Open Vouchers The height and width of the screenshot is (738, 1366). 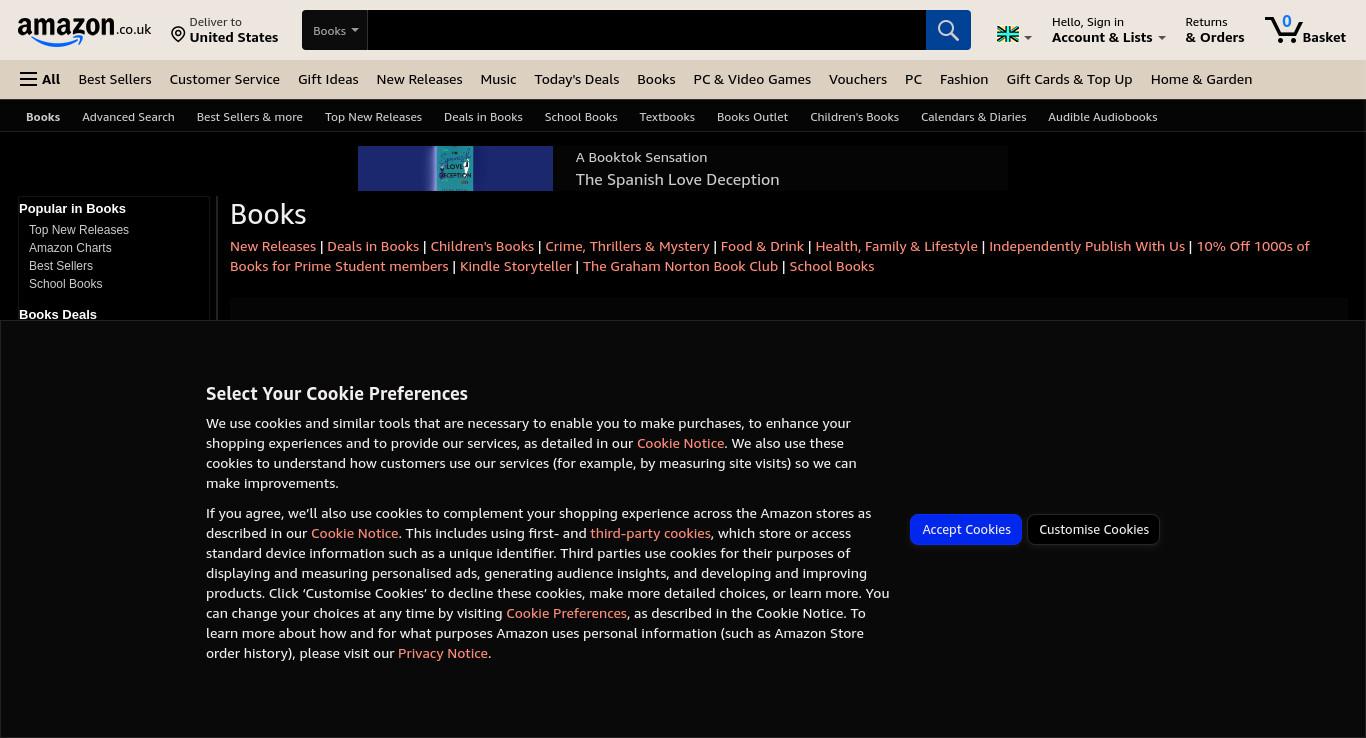point(858,79)
